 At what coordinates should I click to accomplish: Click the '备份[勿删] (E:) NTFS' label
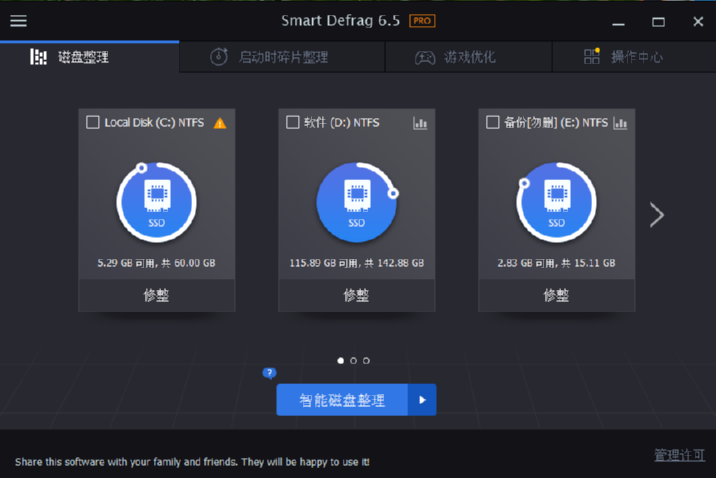coord(556,122)
